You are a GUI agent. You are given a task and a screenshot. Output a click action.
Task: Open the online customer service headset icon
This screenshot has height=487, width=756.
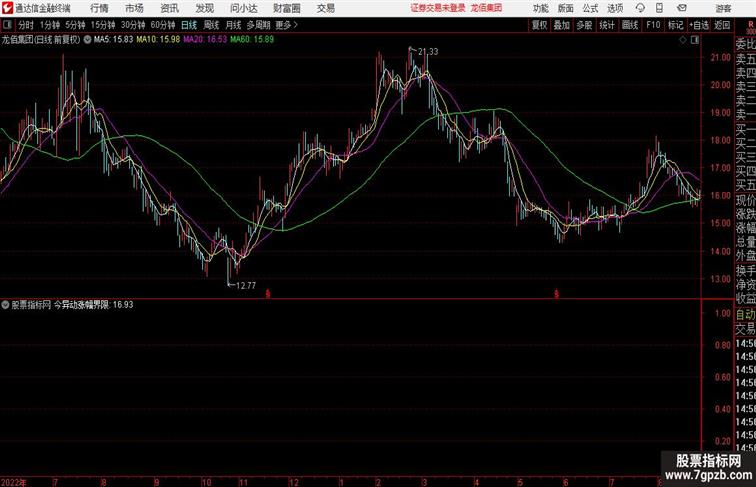[640, 8]
